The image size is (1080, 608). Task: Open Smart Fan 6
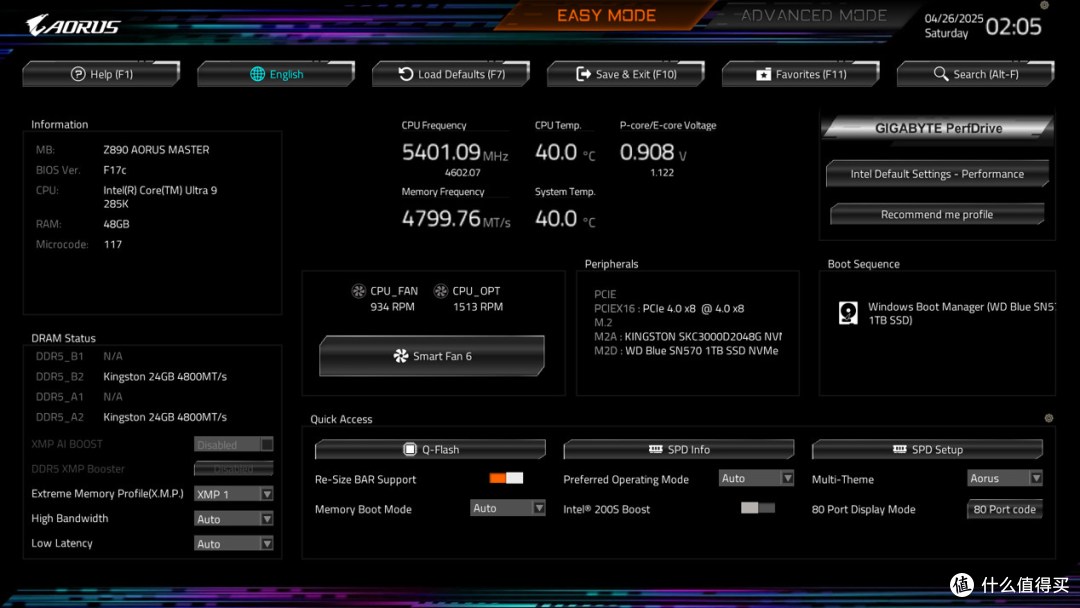(432, 356)
